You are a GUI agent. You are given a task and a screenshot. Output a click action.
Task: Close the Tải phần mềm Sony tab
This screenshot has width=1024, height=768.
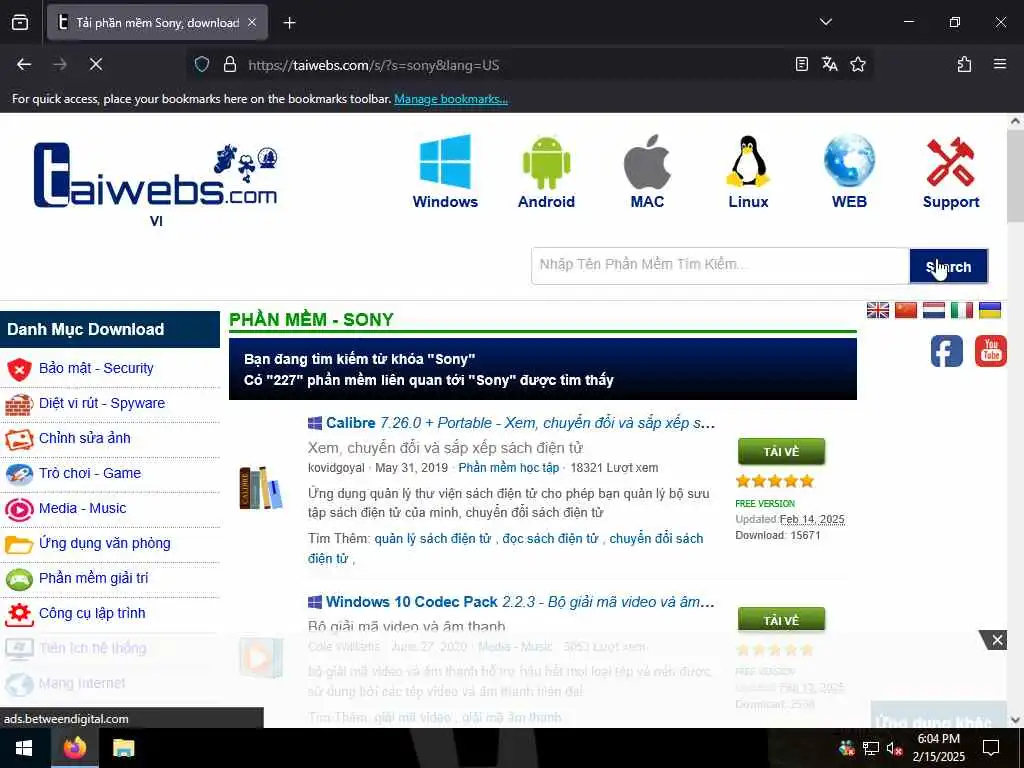(252, 23)
